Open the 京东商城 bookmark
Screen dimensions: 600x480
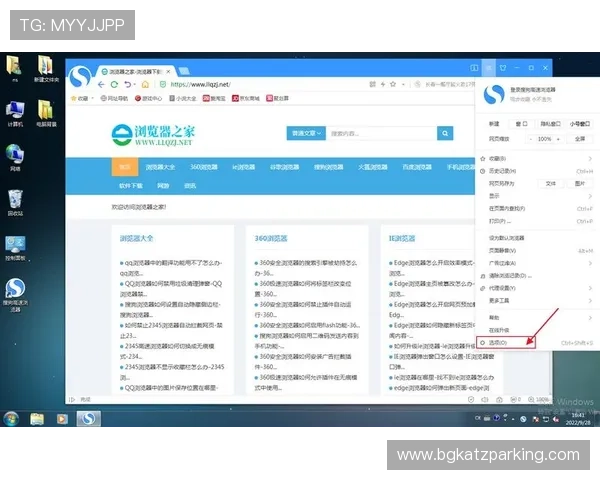[246, 98]
